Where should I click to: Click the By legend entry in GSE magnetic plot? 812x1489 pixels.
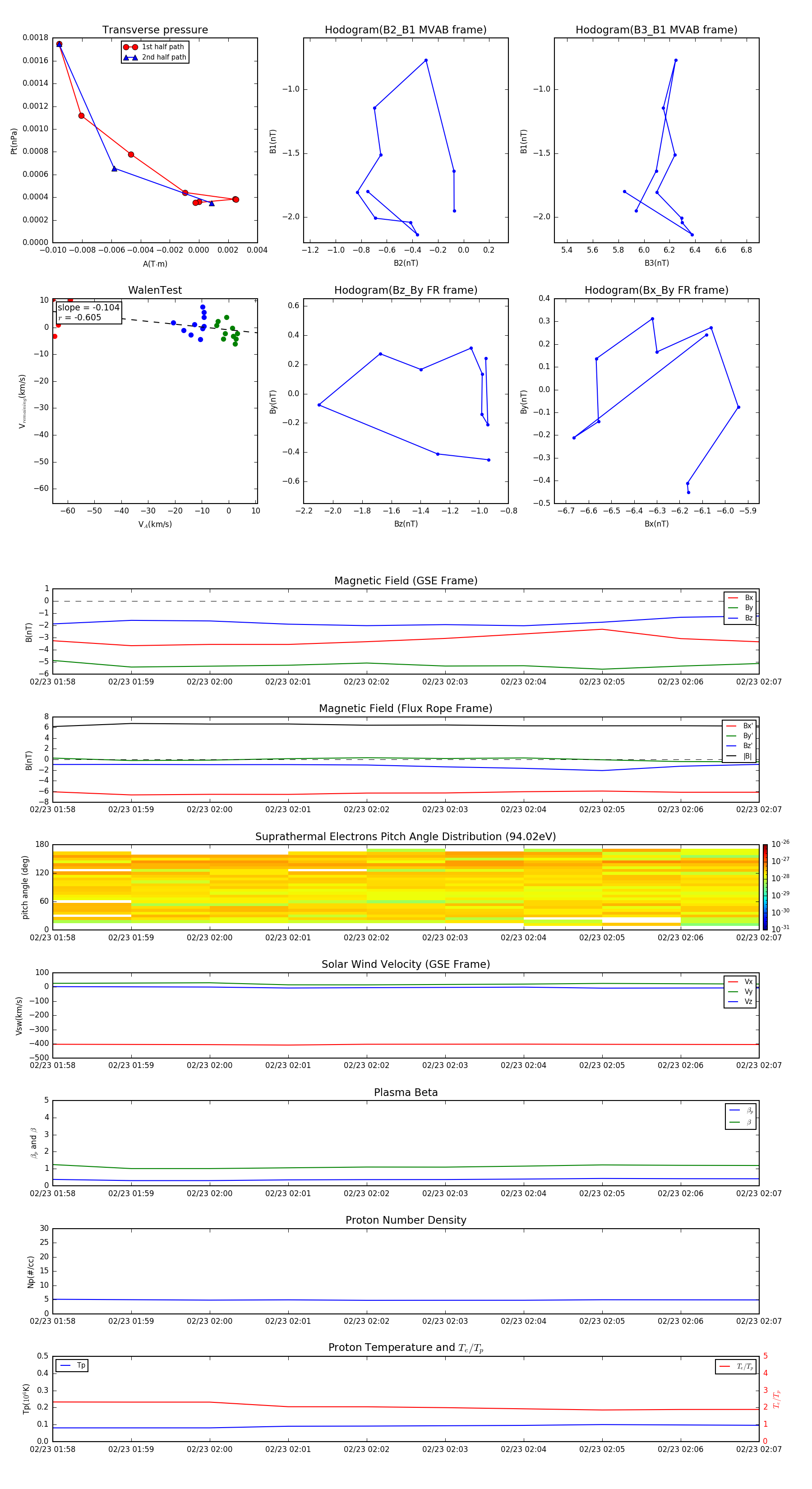[740, 607]
